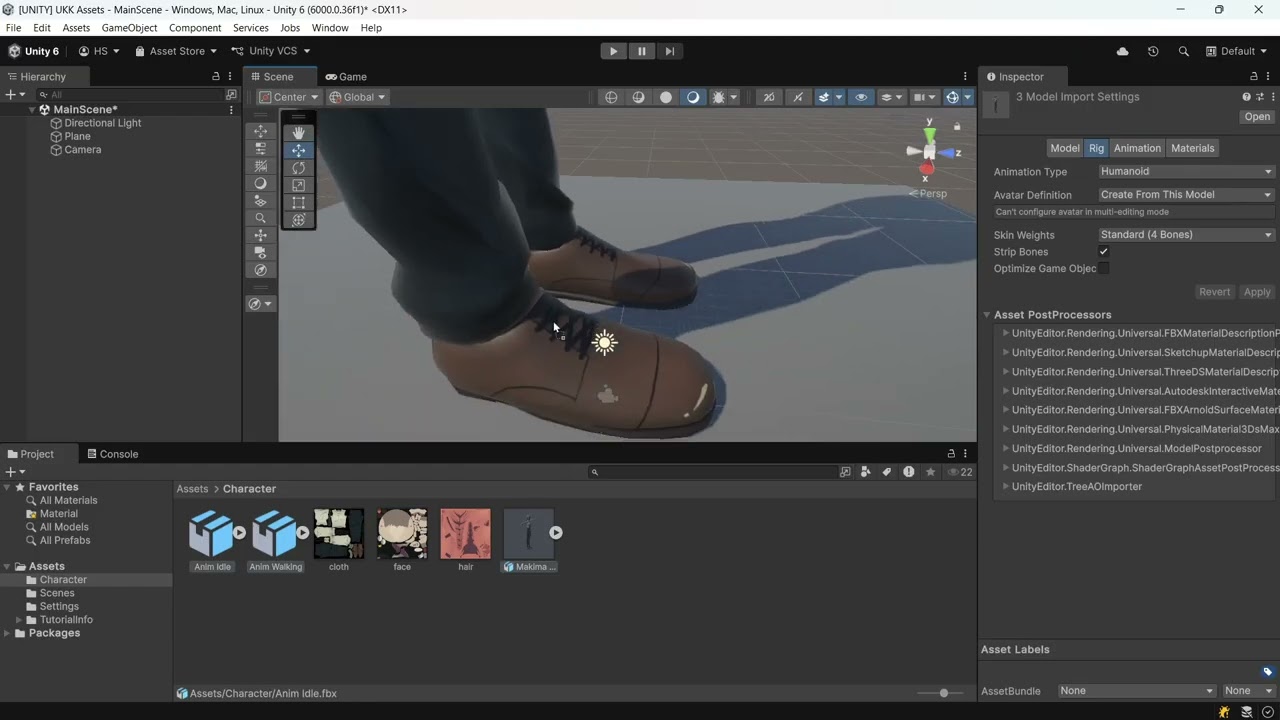The width and height of the screenshot is (1280, 720).
Task: Adjust the project icon size slider
Action: pos(943,693)
